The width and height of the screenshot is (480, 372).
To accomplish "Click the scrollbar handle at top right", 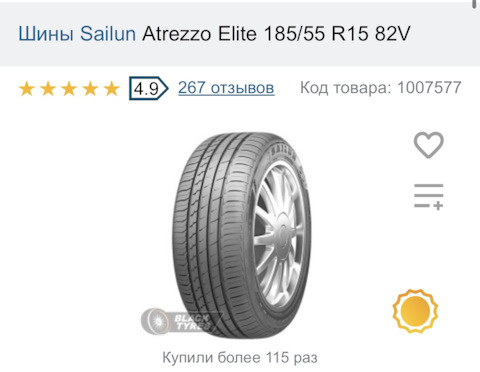I will [474, 4].
